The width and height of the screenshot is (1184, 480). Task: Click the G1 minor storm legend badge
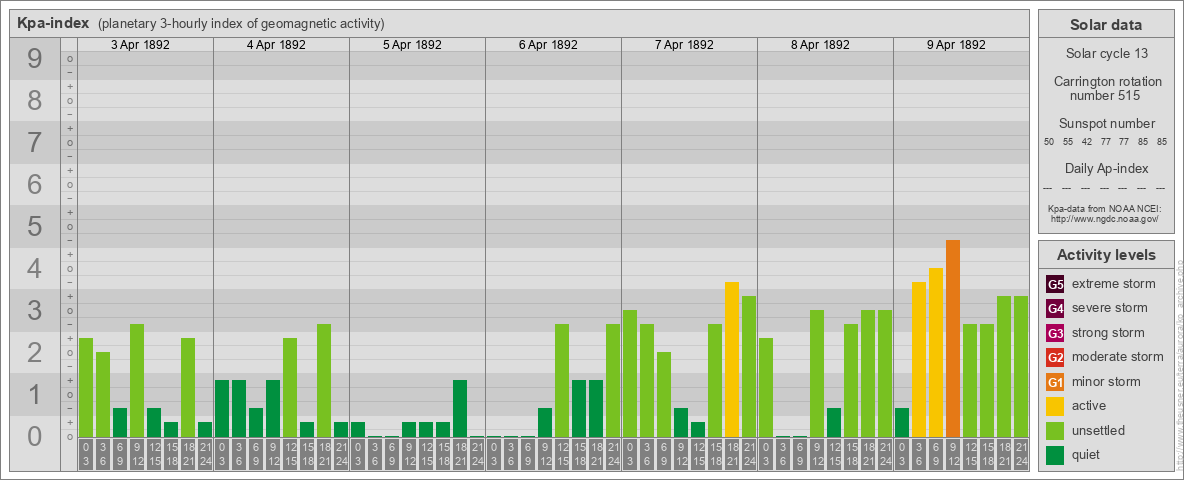coord(1056,382)
